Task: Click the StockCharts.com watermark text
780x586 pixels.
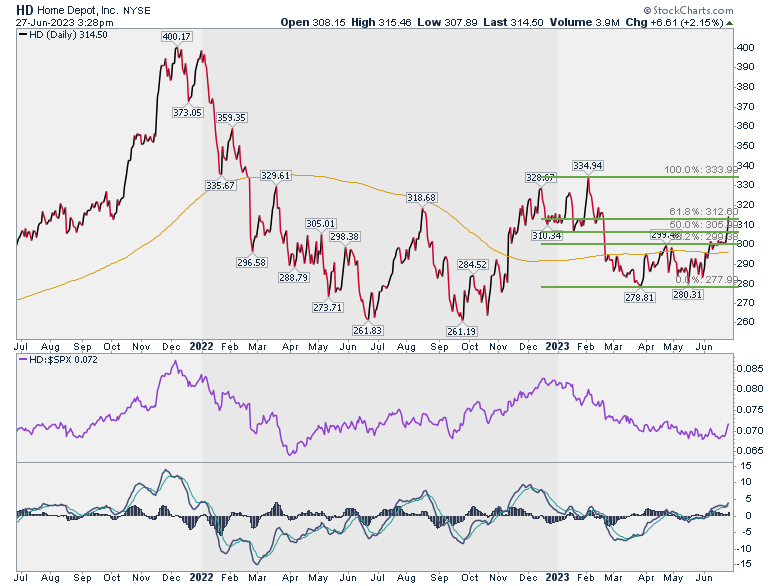Action: pos(688,10)
